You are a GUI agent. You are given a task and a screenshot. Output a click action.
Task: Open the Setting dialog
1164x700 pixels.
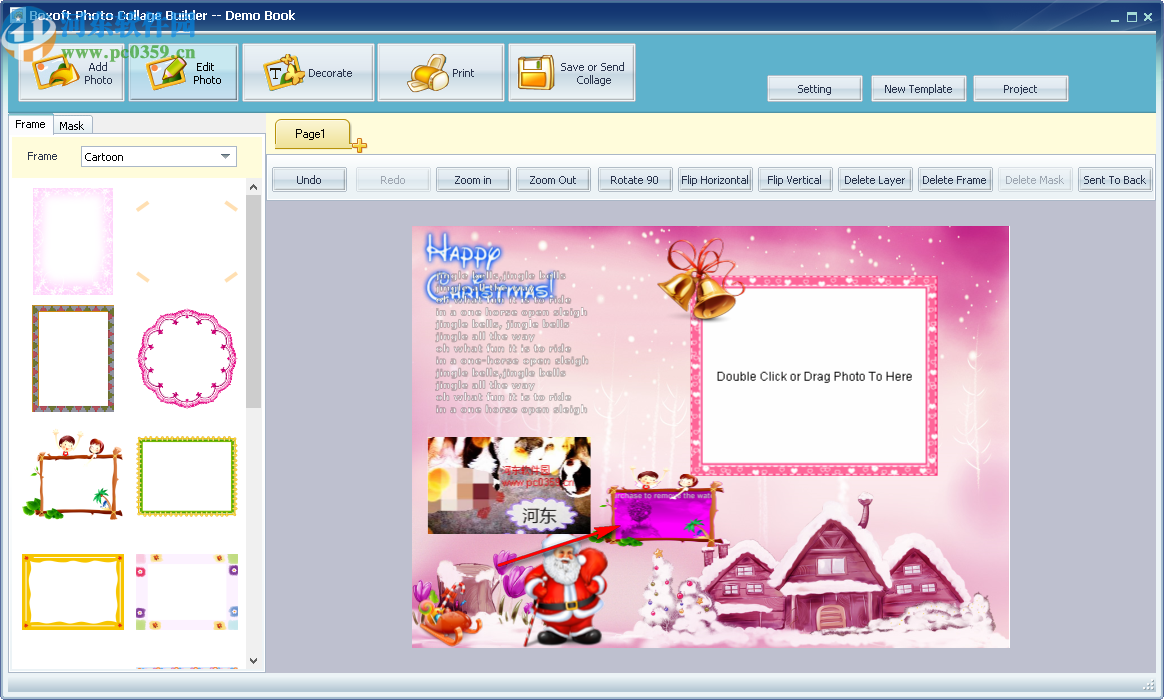pos(814,88)
